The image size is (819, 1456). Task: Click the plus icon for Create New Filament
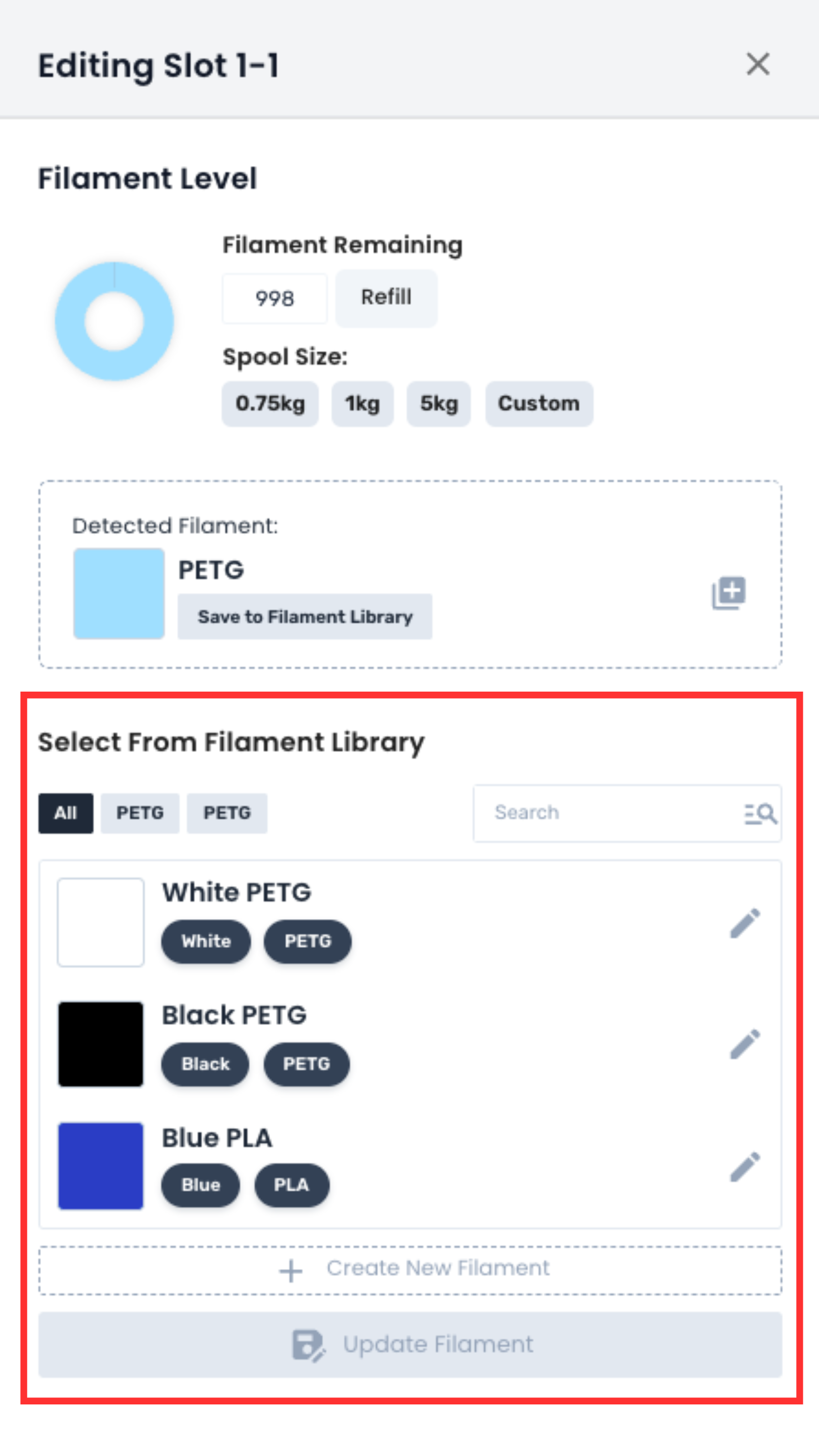(x=291, y=1270)
